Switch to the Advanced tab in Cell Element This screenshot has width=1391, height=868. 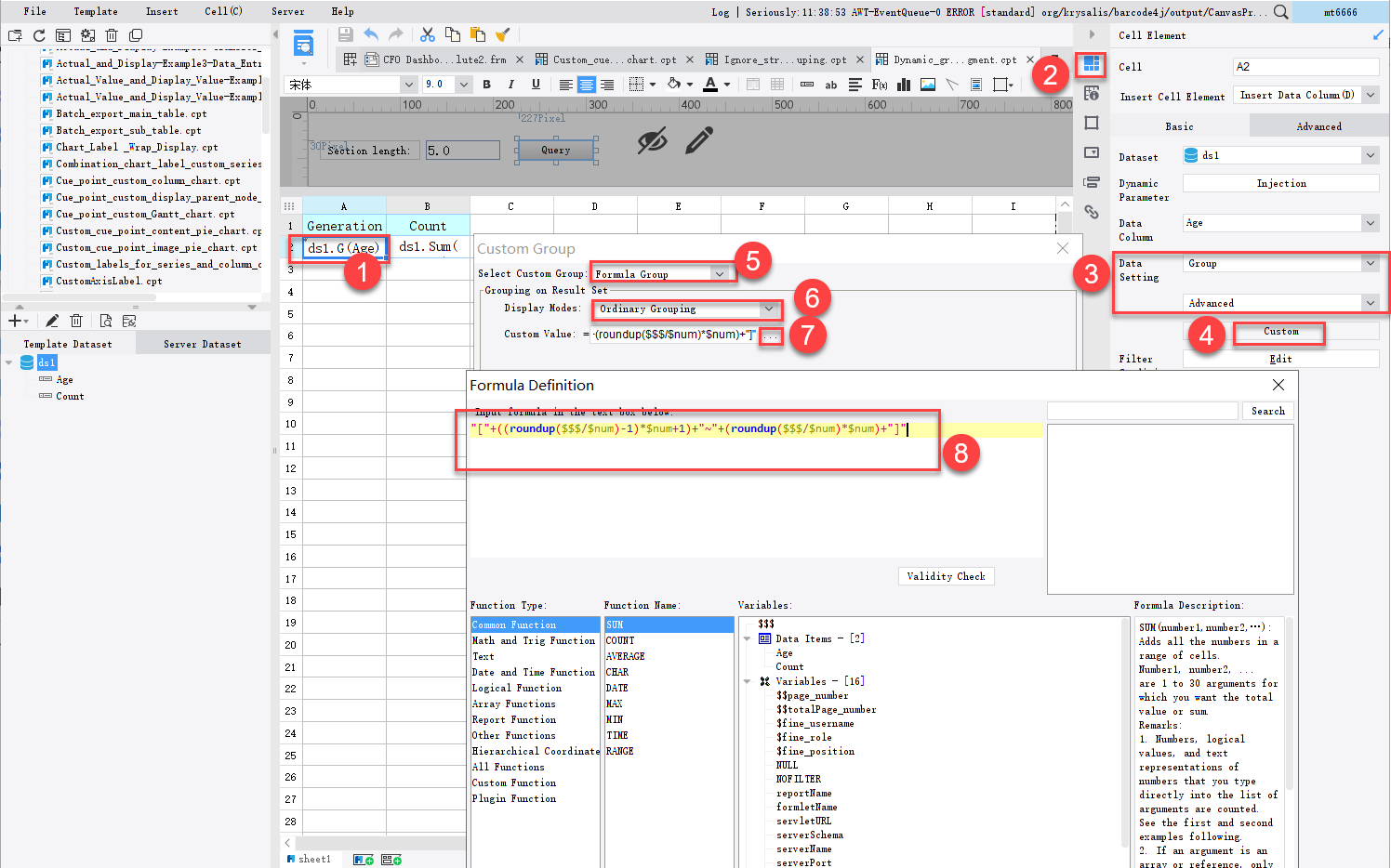point(1318,125)
